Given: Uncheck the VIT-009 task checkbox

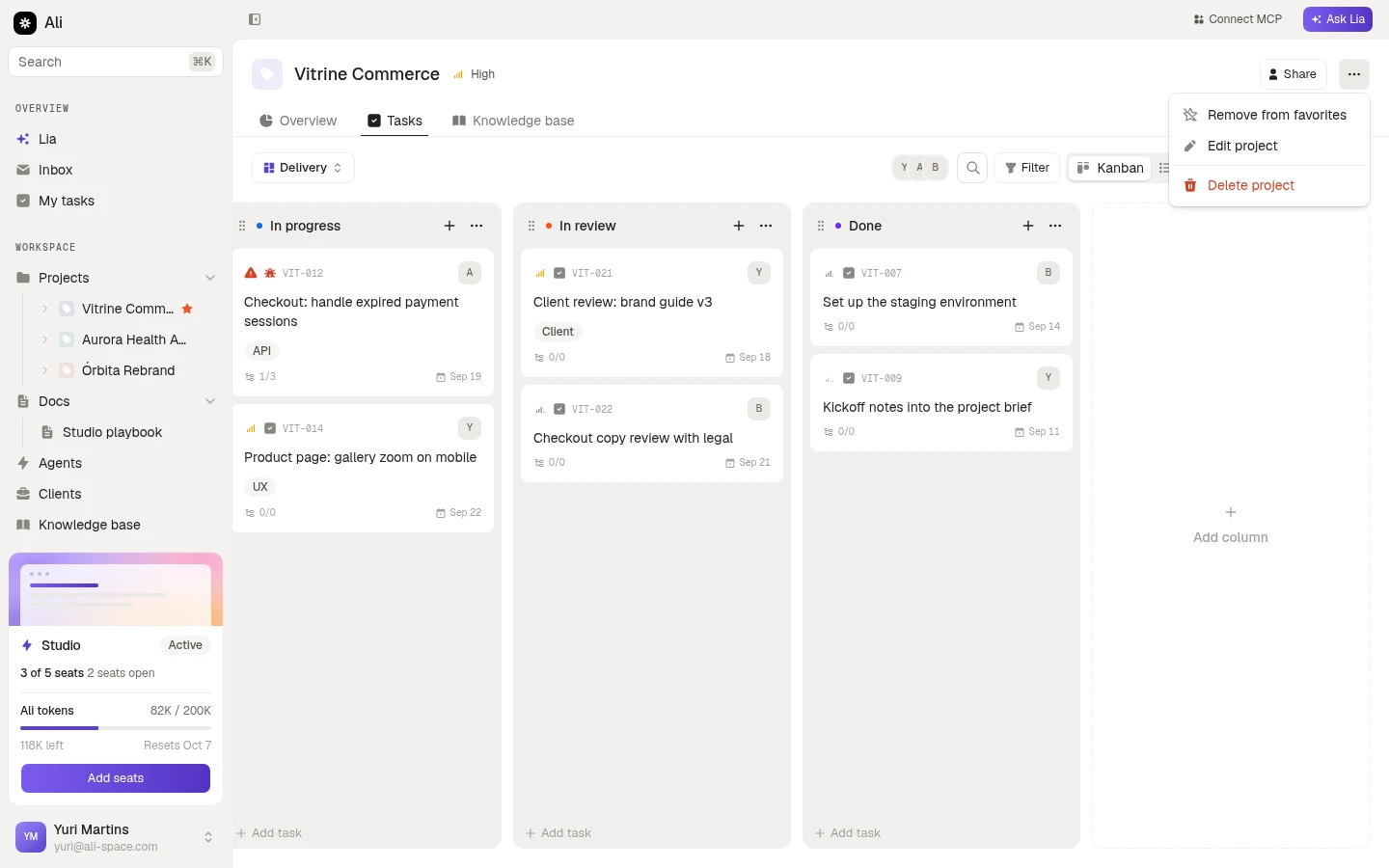Looking at the screenshot, I should [x=849, y=378].
